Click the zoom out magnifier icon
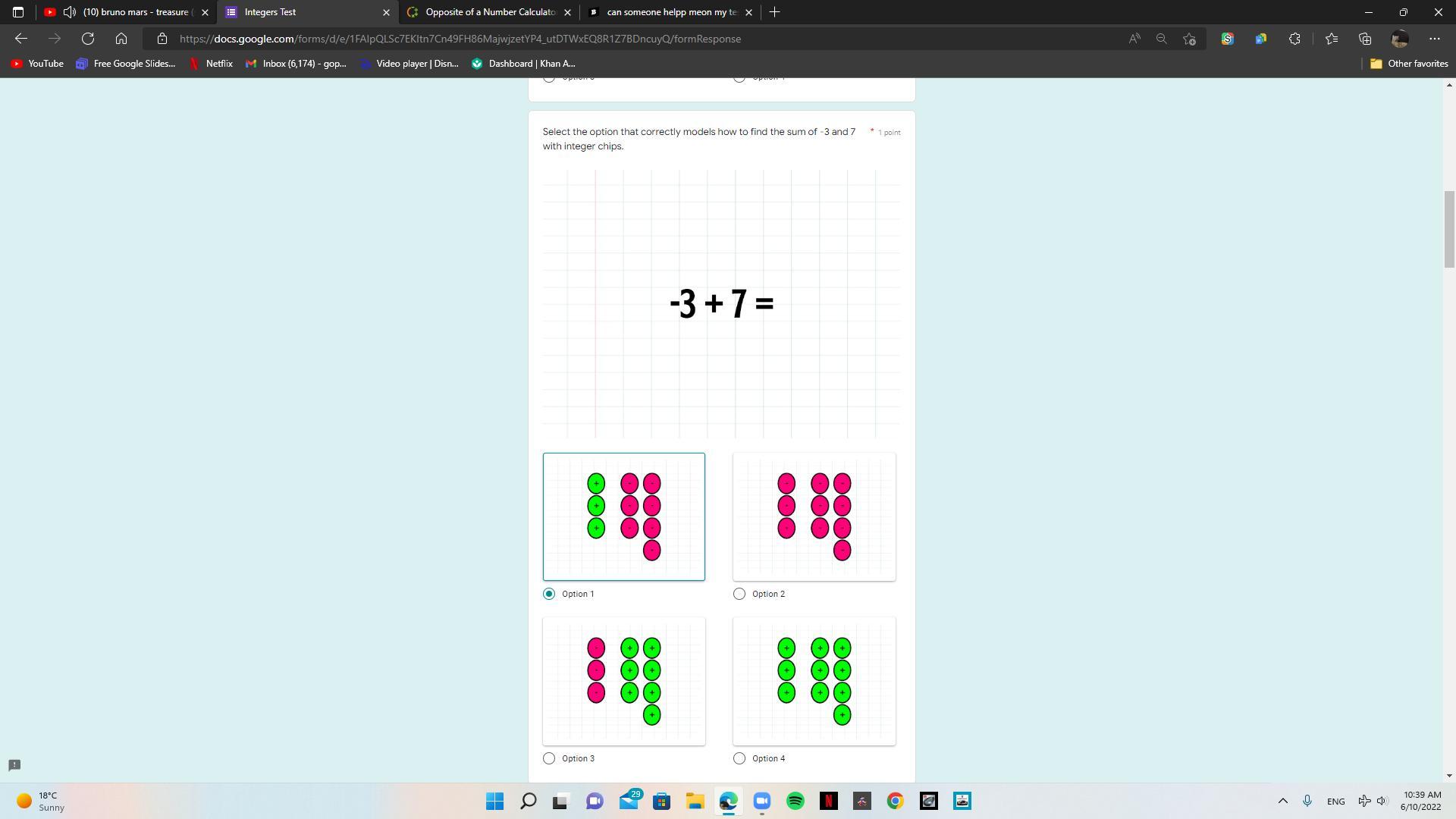Viewport: 1456px width, 819px height. coord(1161,39)
